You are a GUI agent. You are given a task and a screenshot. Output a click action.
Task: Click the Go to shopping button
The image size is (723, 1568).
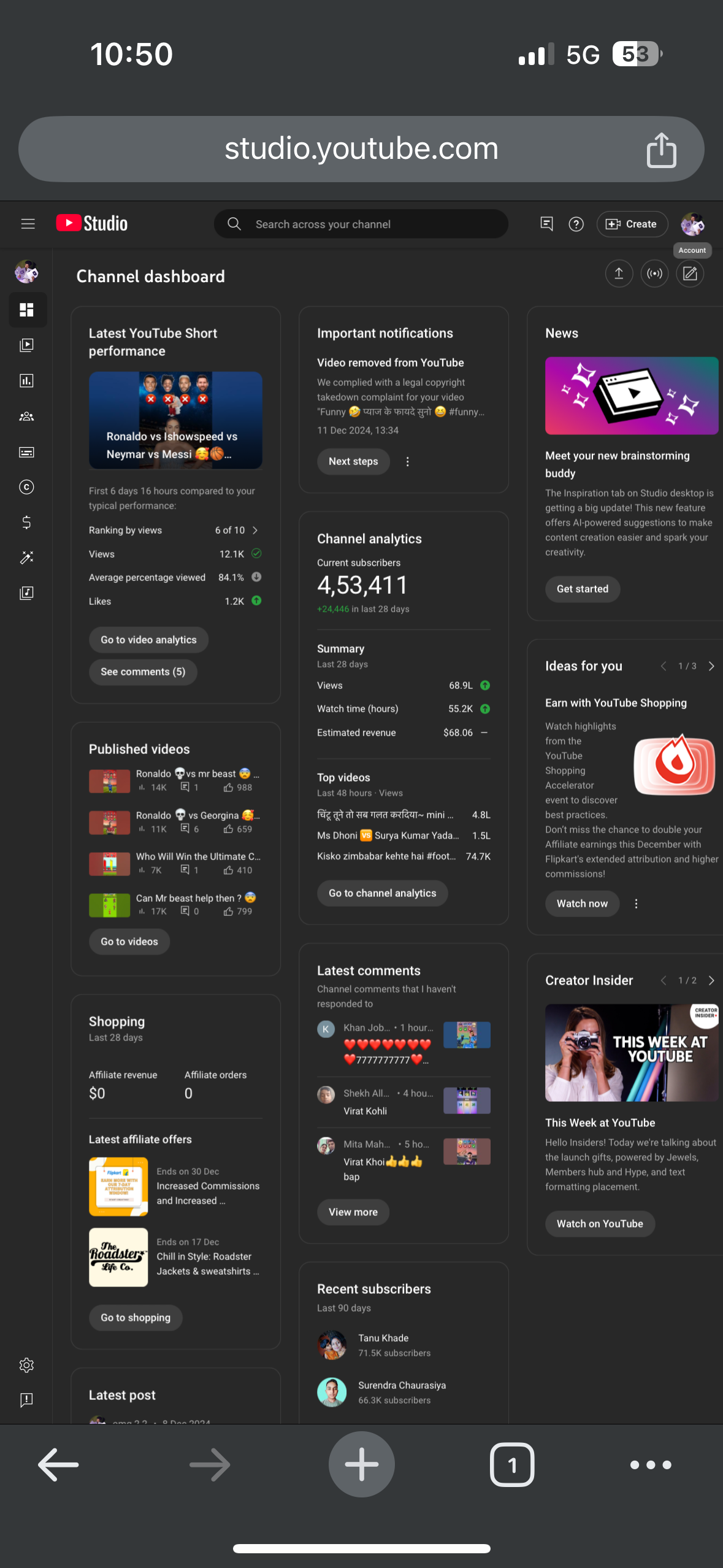click(136, 1318)
